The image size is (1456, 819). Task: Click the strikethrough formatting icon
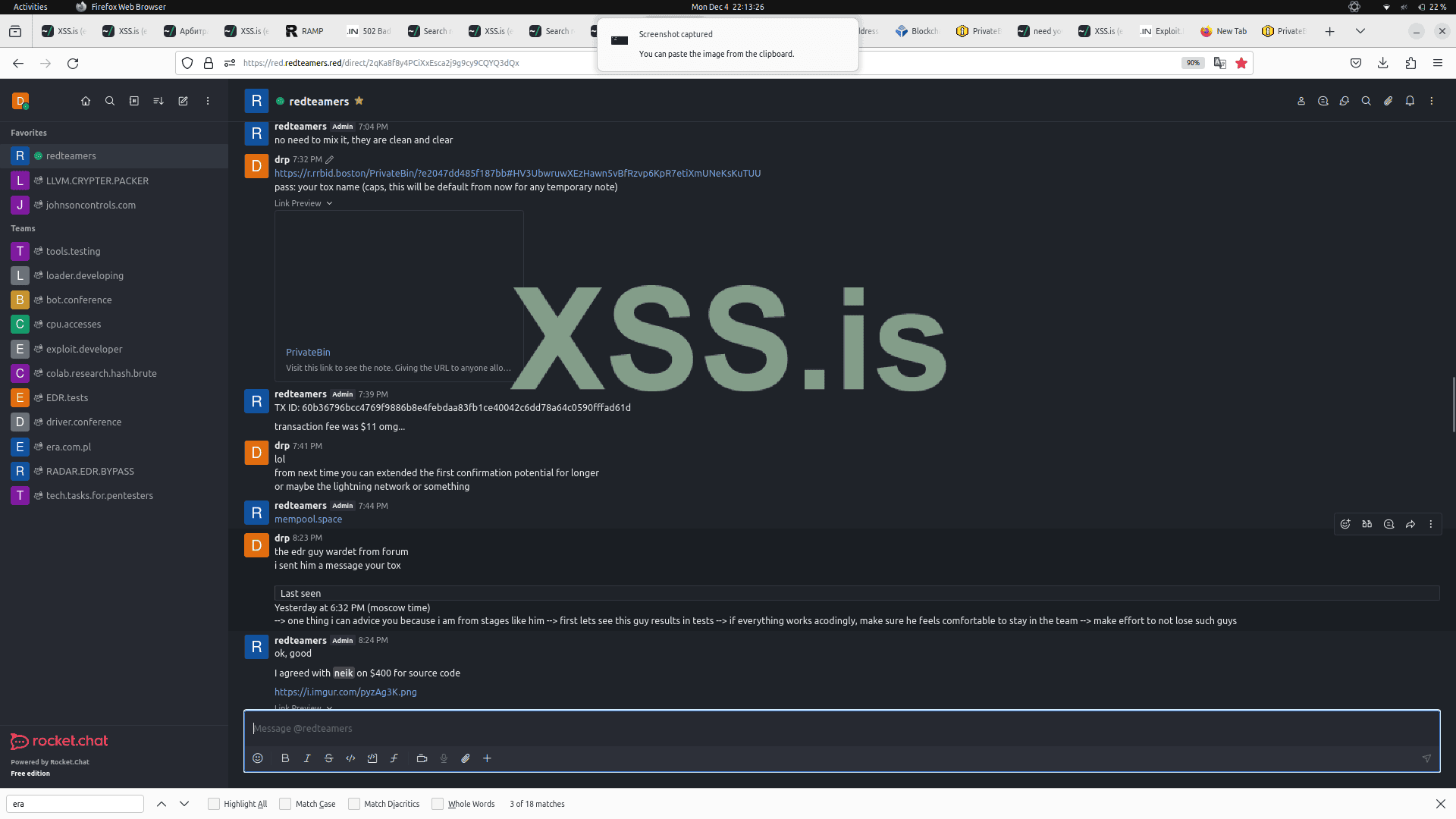pyautogui.click(x=328, y=758)
